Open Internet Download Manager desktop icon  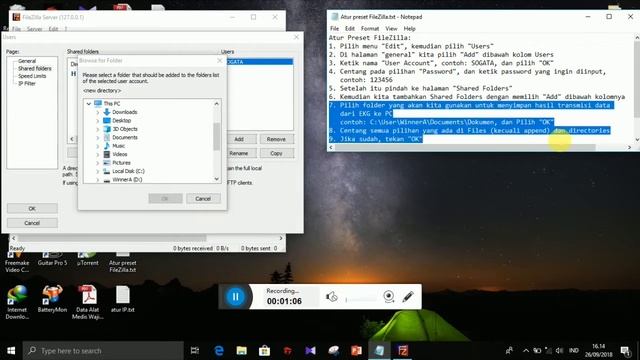(17, 302)
